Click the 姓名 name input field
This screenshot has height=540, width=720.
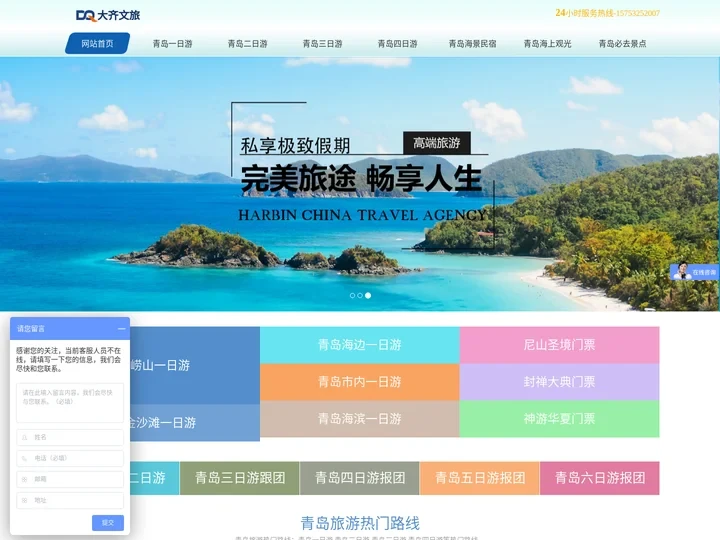(x=70, y=437)
